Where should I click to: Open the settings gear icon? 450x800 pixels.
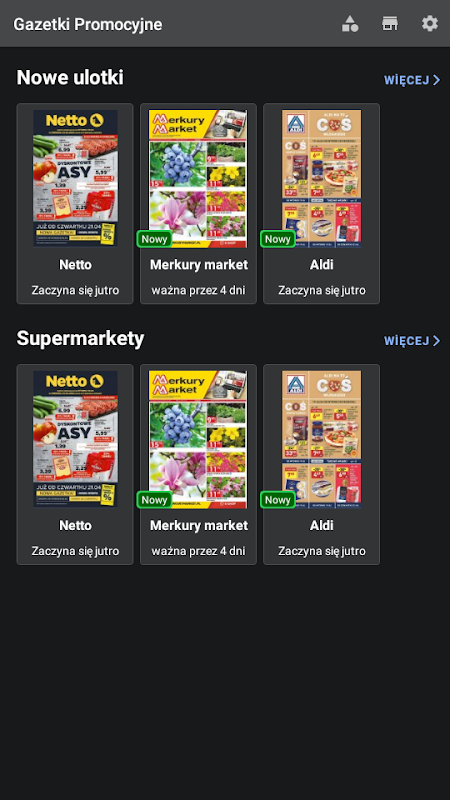pyautogui.click(x=430, y=23)
